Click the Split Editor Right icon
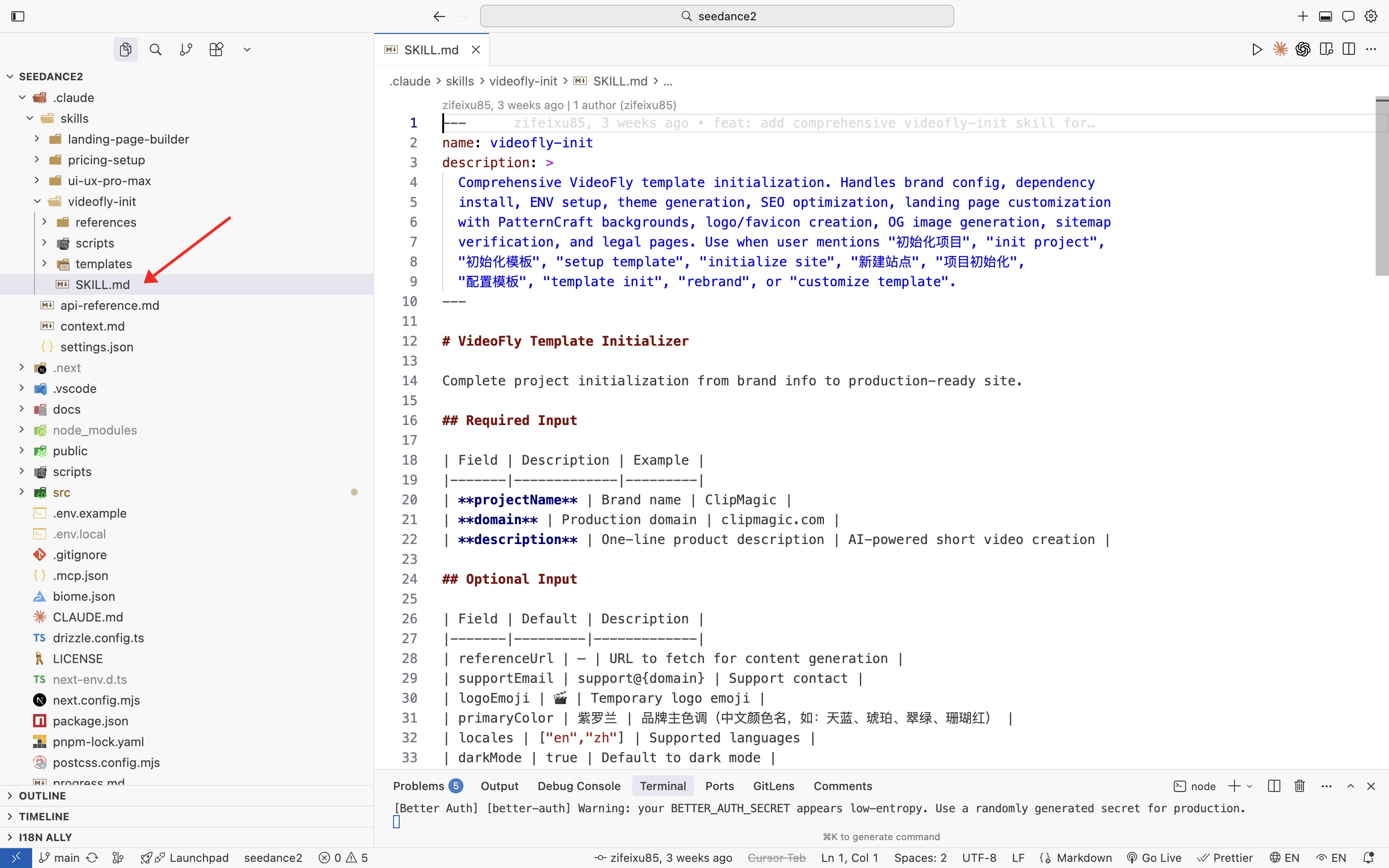This screenshot has height=868, width=1389. click(1349, 50)
